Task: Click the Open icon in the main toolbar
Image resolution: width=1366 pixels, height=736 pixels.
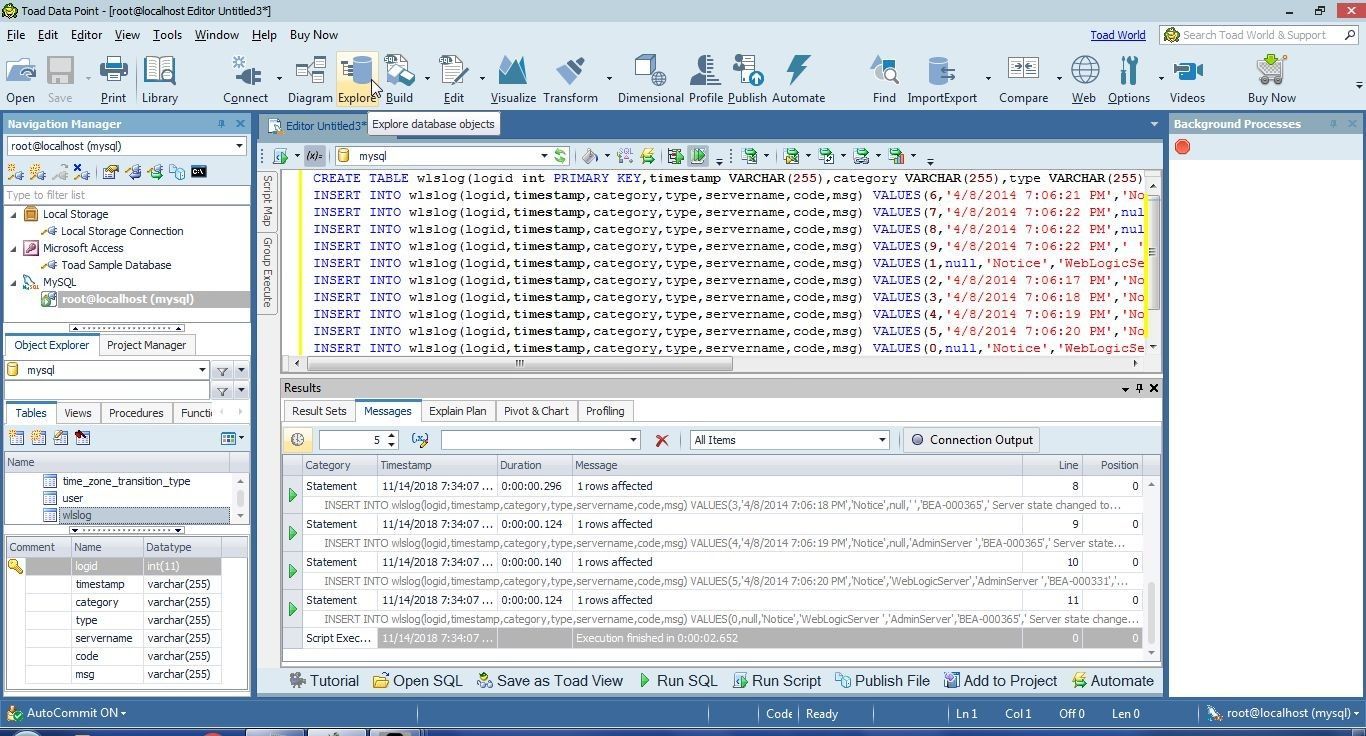Action: pos(20,79)
